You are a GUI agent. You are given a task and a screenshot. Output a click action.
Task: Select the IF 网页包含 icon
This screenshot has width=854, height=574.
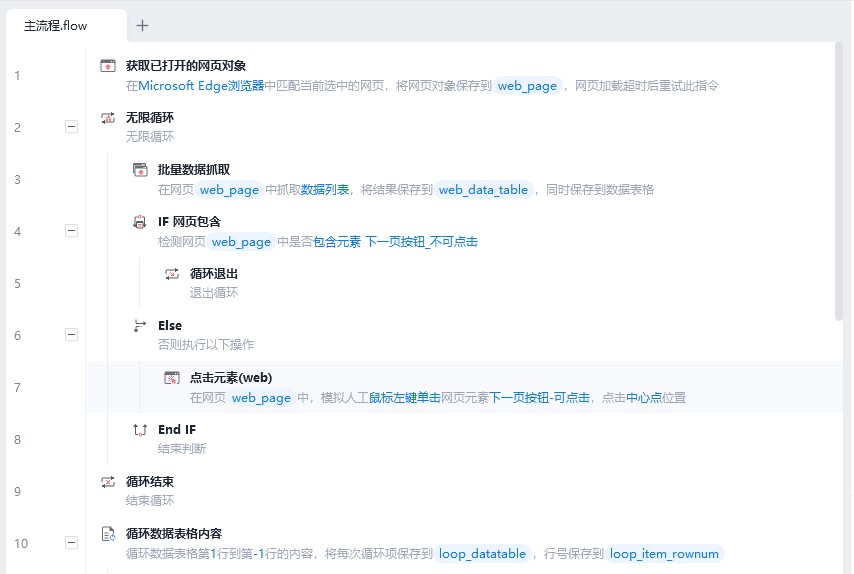tap(140, 222)
